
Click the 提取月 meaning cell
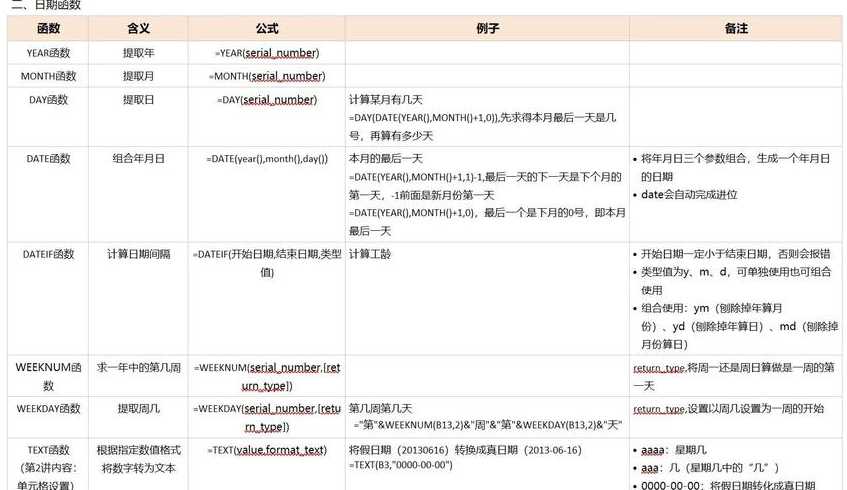coord(138,76)
